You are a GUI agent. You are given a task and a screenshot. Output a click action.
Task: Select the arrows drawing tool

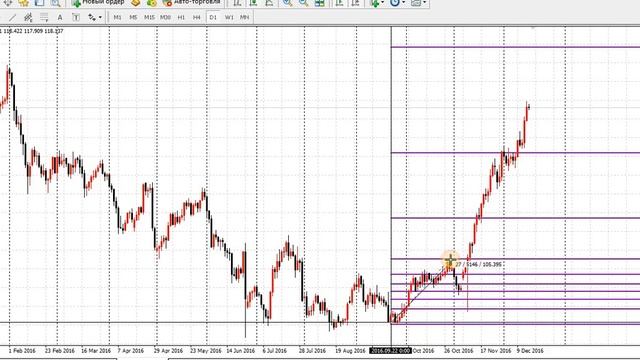[91, 17]
